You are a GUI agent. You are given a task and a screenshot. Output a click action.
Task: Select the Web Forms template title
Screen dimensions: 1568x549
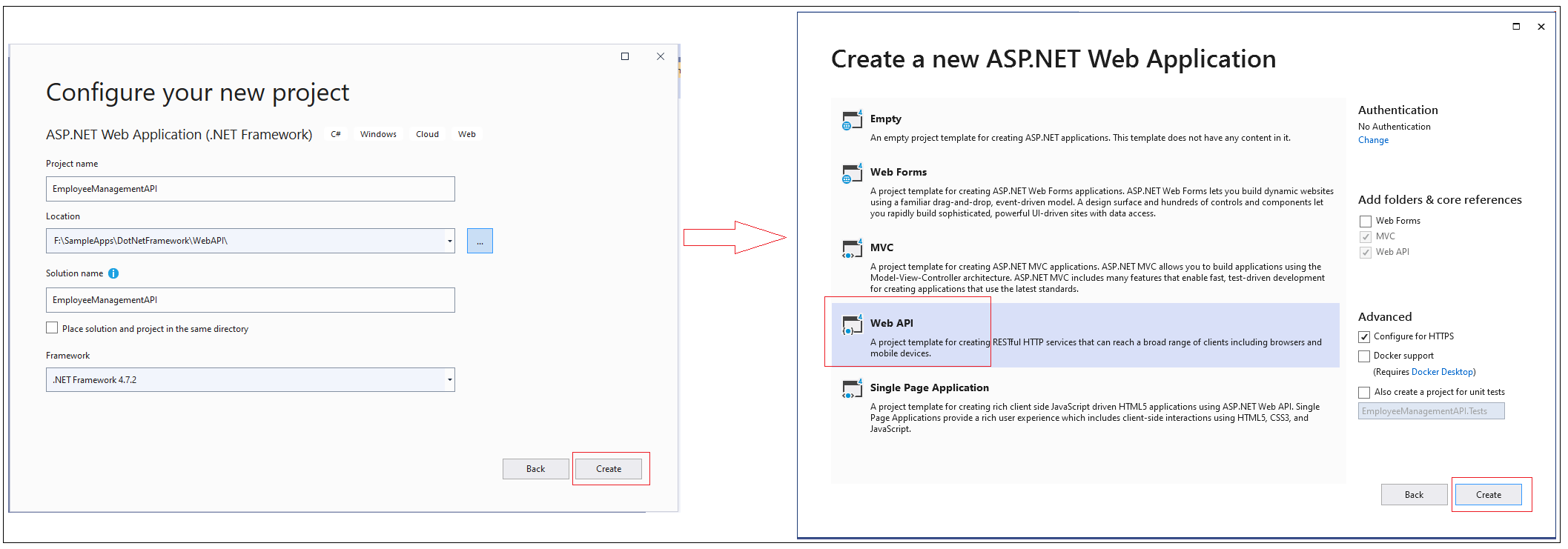899,172
